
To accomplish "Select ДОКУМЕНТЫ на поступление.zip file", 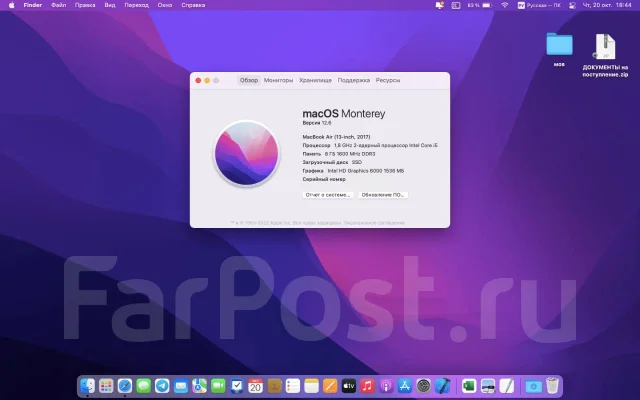I will click(x=605, y=56).
